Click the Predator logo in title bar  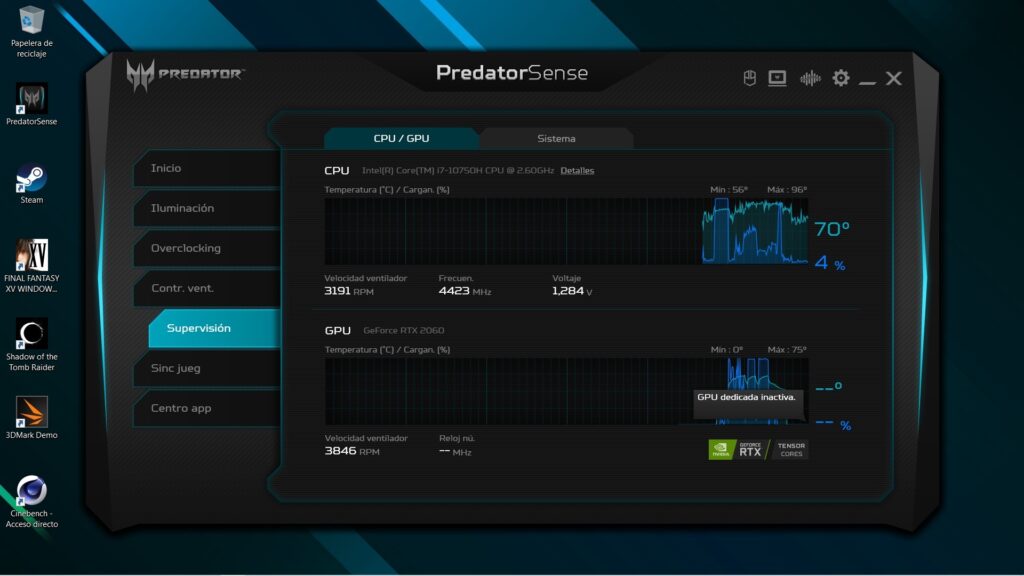coord(185,74)
